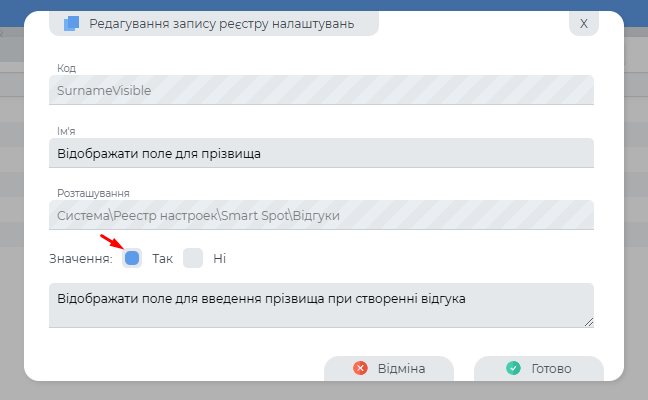Toggle the blue "Так" checkbox
648x400 pixels.
pos(132,258)
